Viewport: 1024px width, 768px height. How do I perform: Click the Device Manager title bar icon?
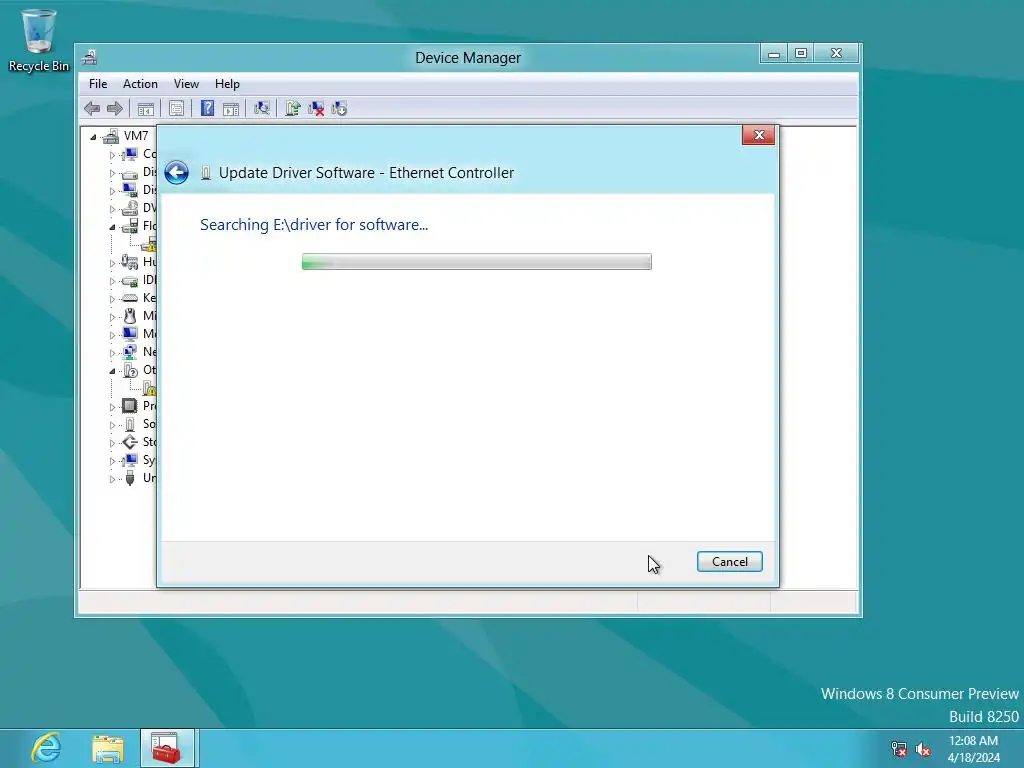click(90, 57)
